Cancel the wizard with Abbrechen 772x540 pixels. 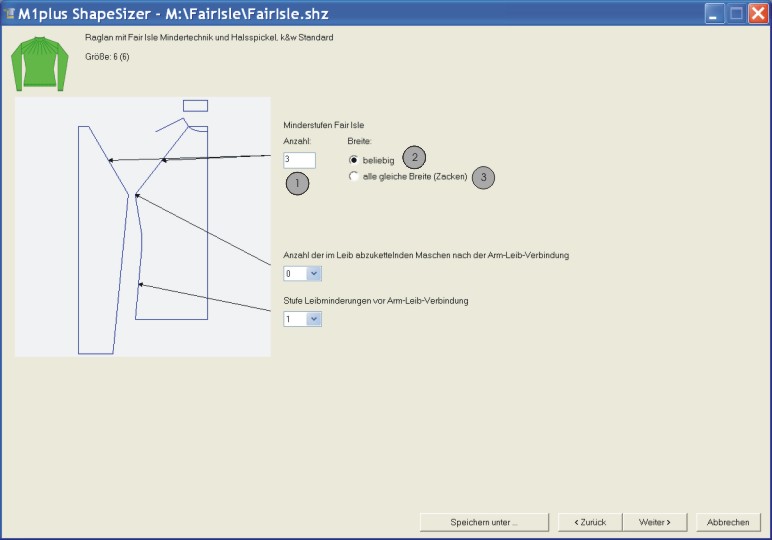[x=728, y=522]
